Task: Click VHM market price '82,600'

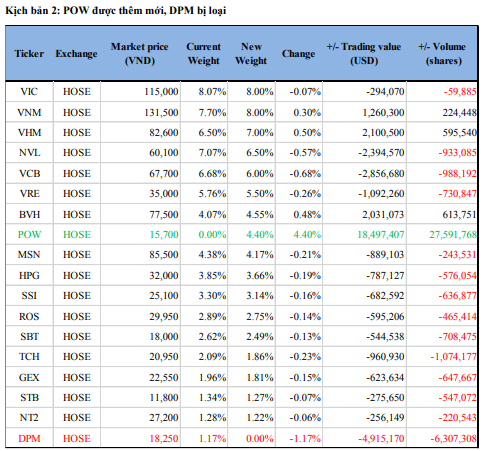Action: pos(164,133)
